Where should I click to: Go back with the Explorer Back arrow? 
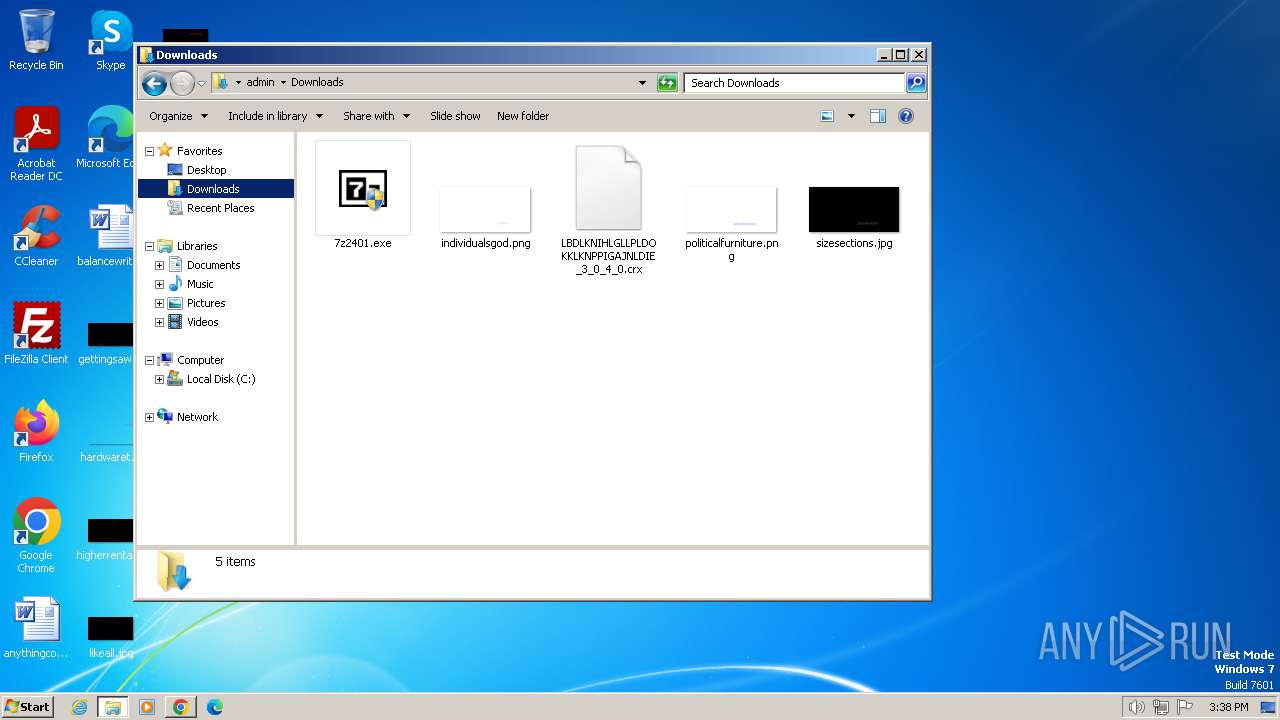tap(154, 83)
